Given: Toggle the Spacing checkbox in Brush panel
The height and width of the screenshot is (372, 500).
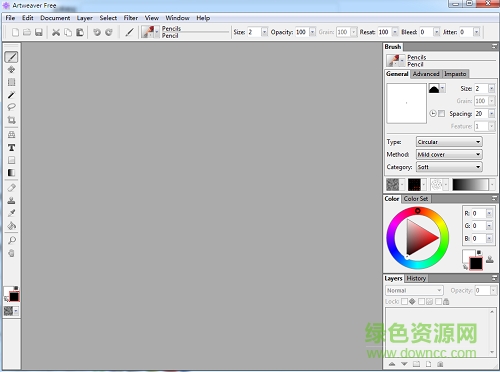Looking at the screenshot, I should click(x=441, y=114).
